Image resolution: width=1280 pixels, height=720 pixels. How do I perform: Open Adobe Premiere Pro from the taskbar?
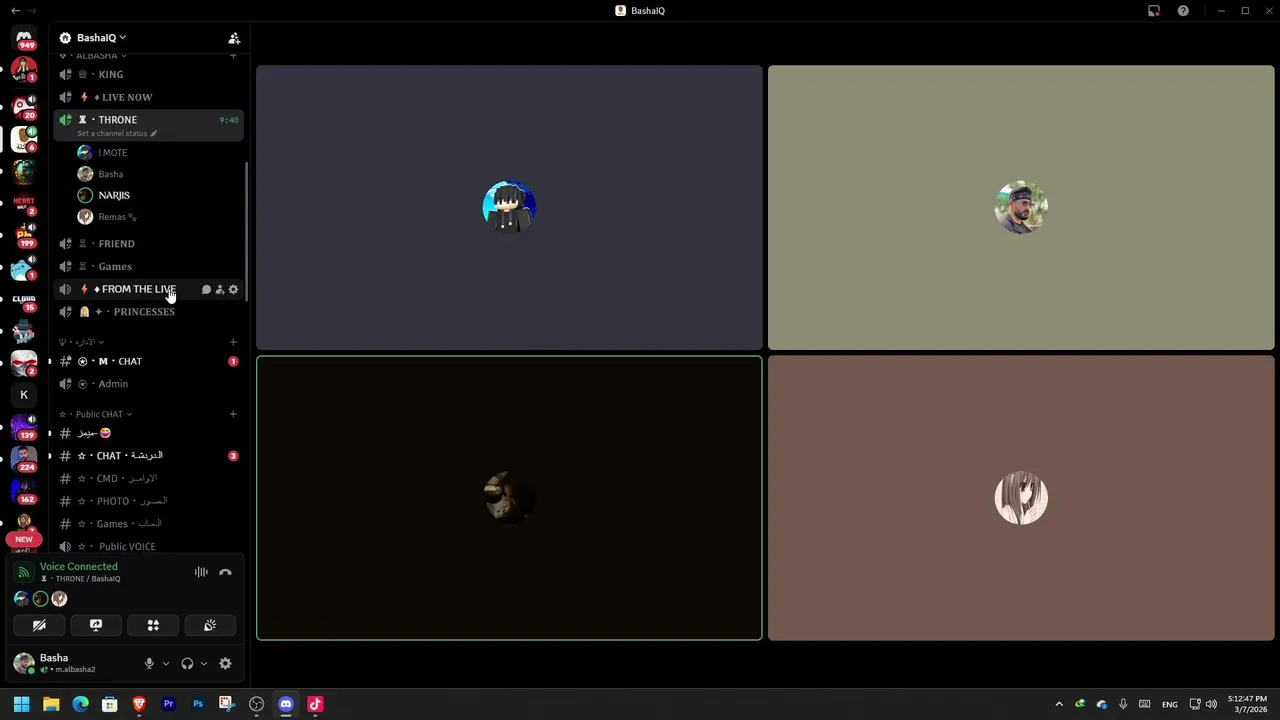pos(168,704)
